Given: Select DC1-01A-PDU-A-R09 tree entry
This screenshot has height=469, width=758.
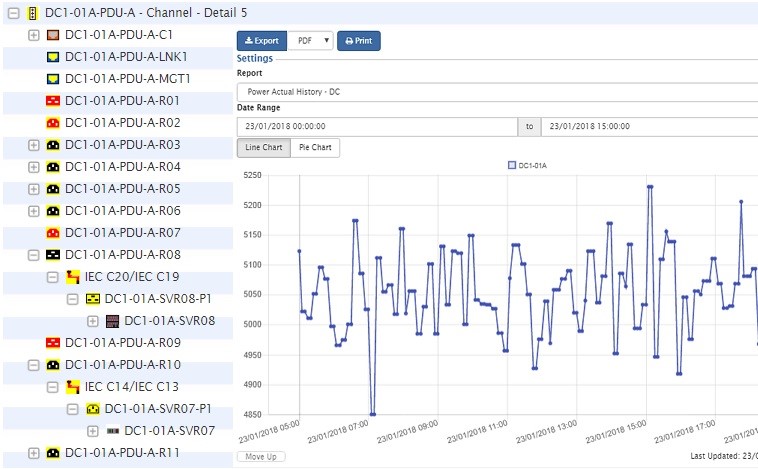Looking at the screenshot, I should point(122,343).
